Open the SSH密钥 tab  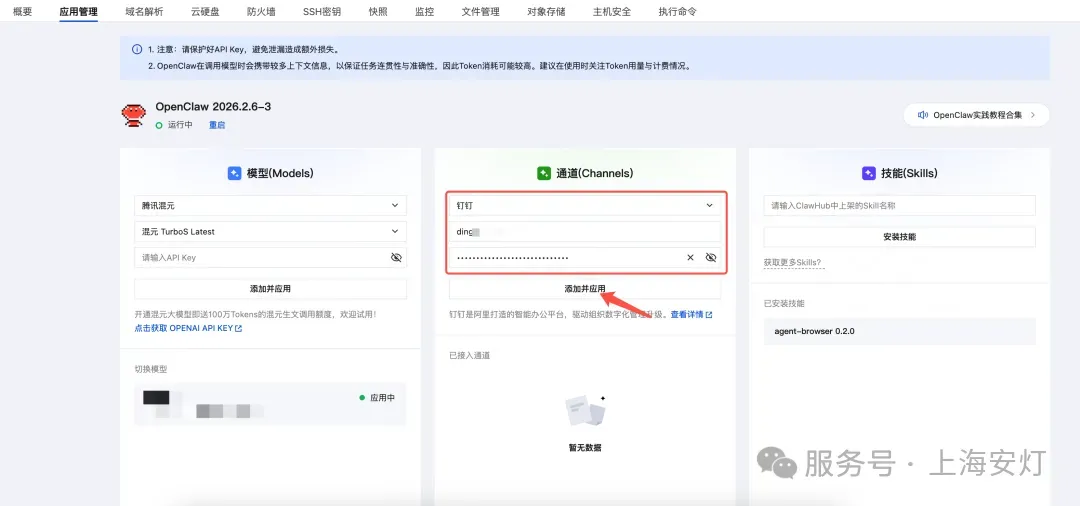pos(322,12)
